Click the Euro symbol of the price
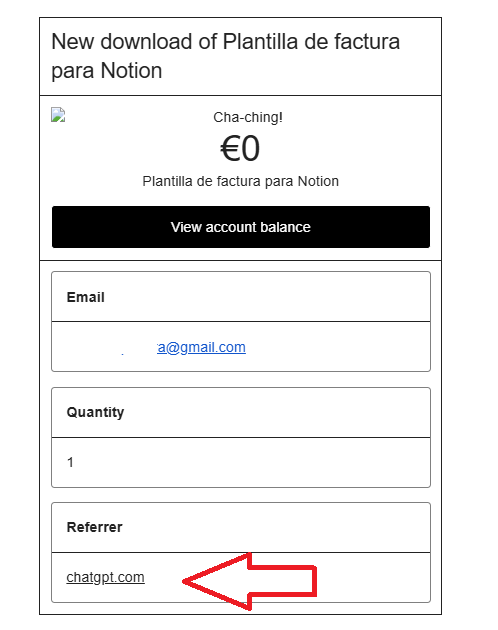Screen dimensions: 498x630 230,149
